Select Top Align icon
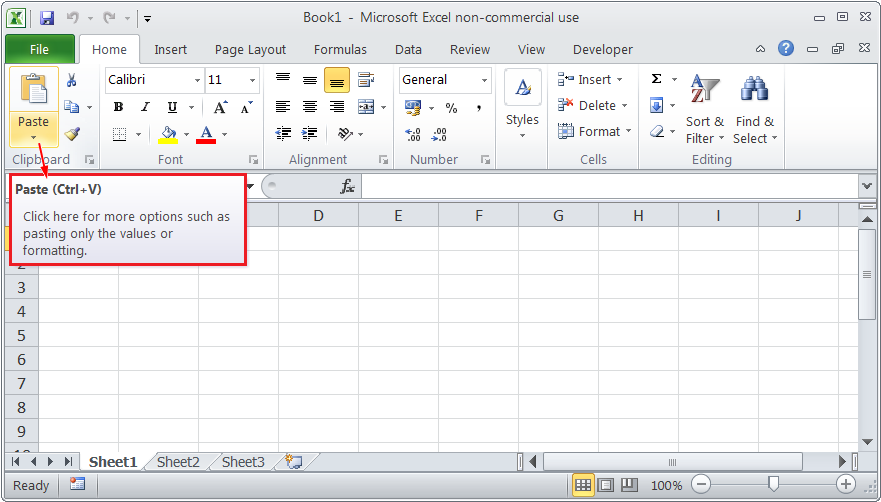The image size is (881, 502). [x=283, y=80]
